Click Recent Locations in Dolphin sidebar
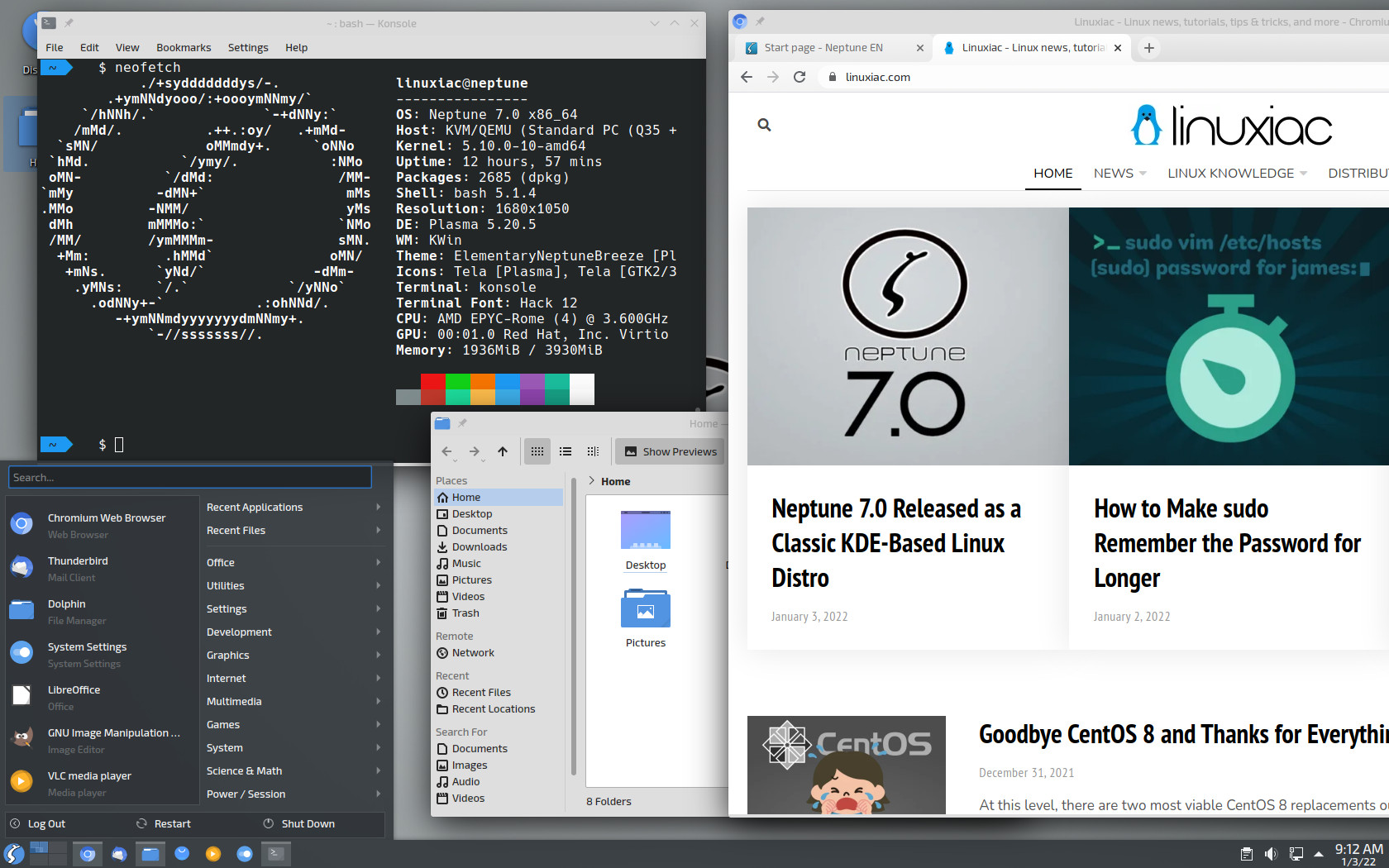1389x868 pixels. tap(499, 708)
